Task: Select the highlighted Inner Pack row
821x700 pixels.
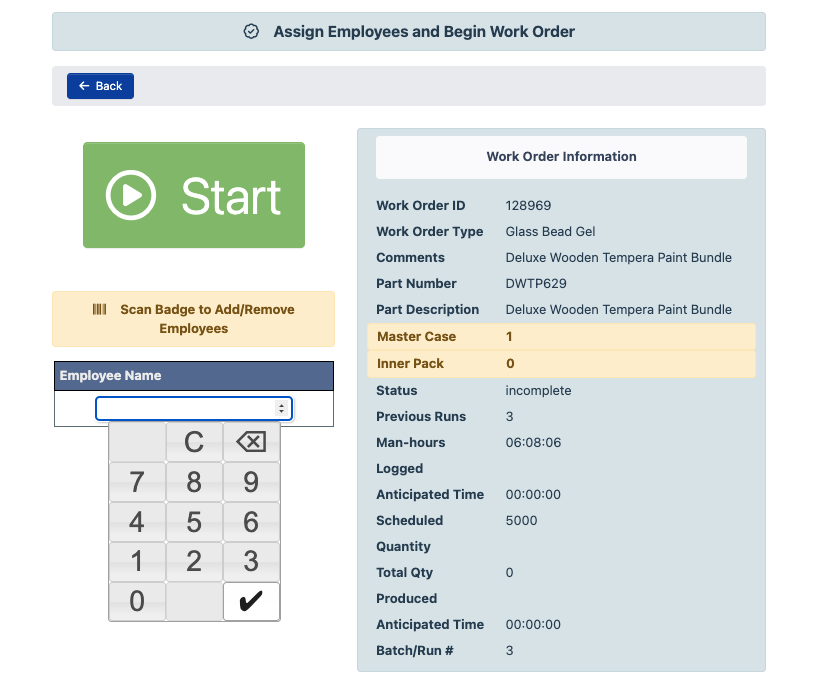Action: pos(560,363)
